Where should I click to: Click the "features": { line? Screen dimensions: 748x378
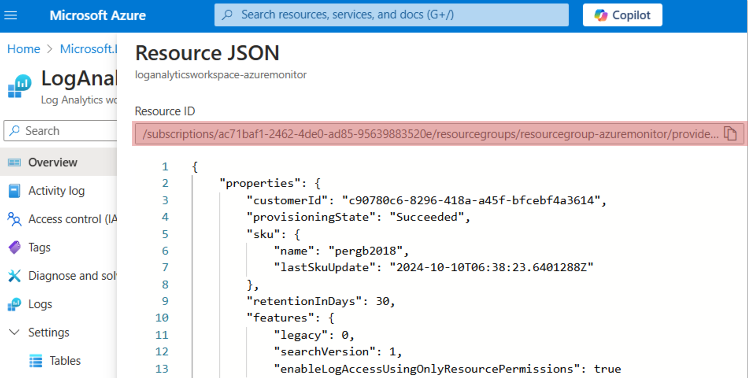pos(290,318)
